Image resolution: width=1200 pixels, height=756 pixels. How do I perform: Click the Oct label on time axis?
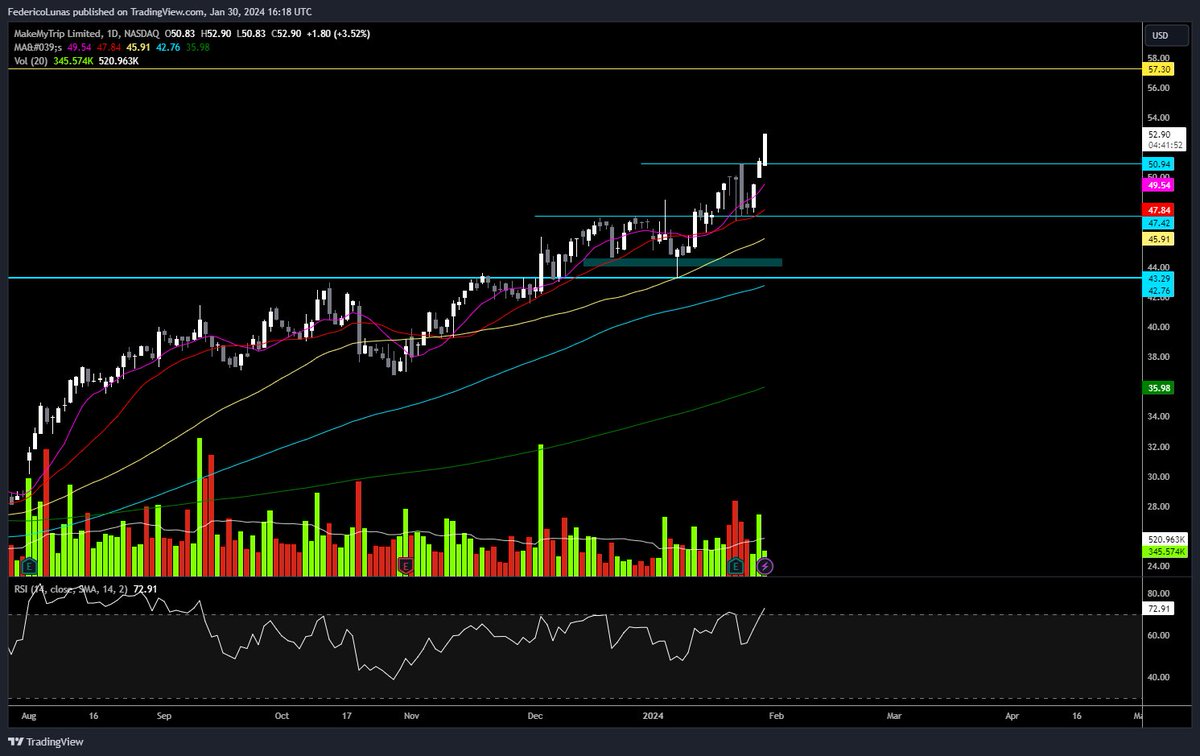(282, 716)
